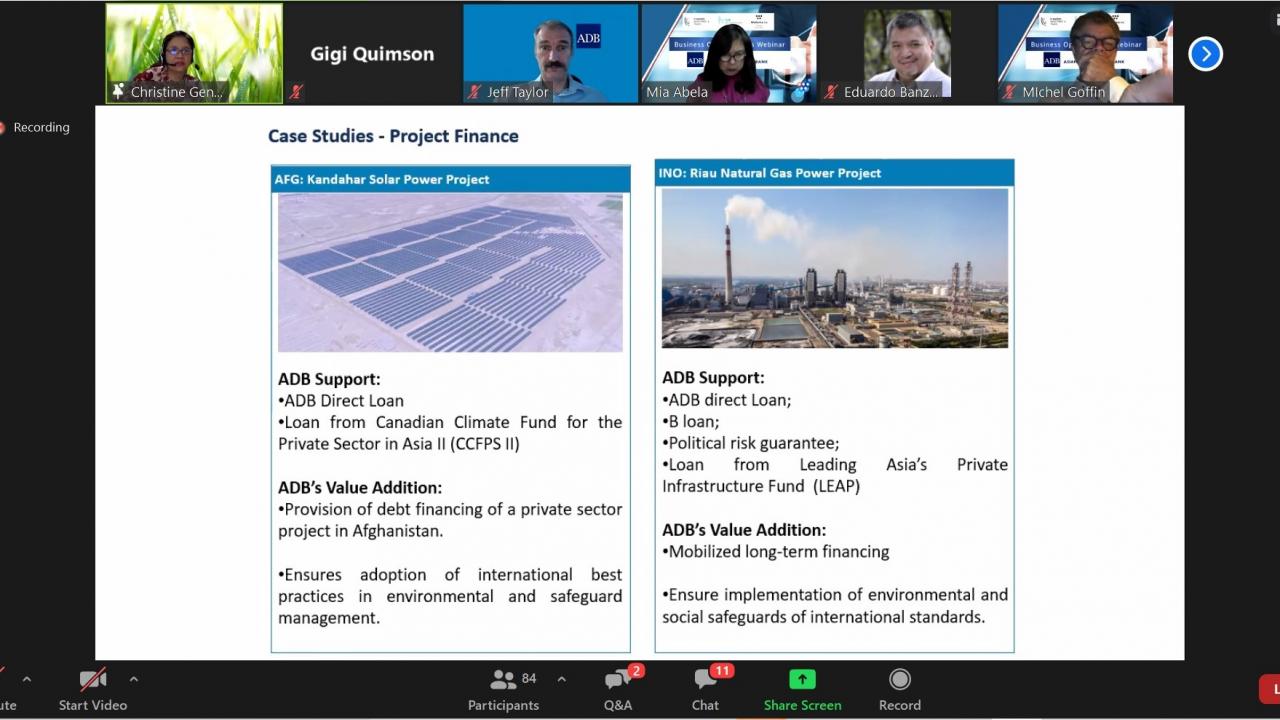1280x720 pixels.
Task: Click the Record button icon
Action: point(900,680)
